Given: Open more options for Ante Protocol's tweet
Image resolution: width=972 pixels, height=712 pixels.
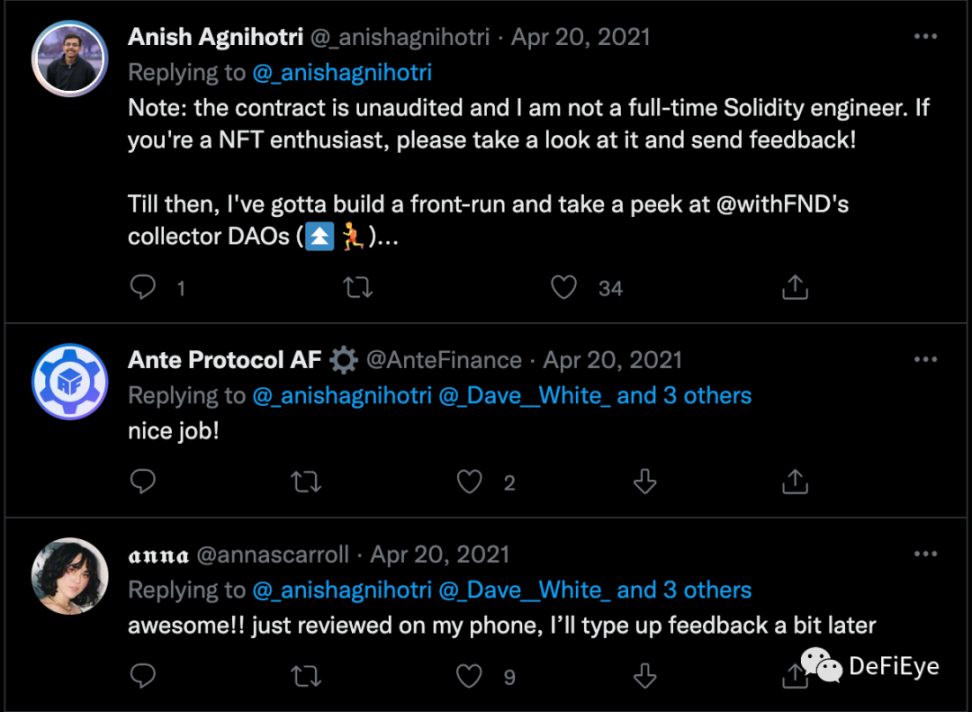Looking at the screenshot, I should click(x=926, y=360).
